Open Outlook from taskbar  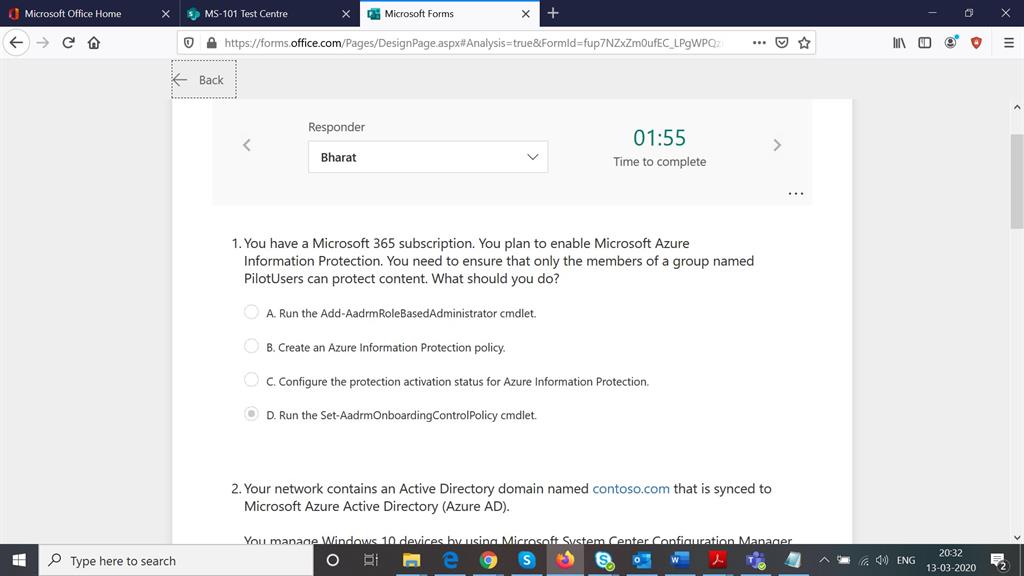click(x=641, y=560)
